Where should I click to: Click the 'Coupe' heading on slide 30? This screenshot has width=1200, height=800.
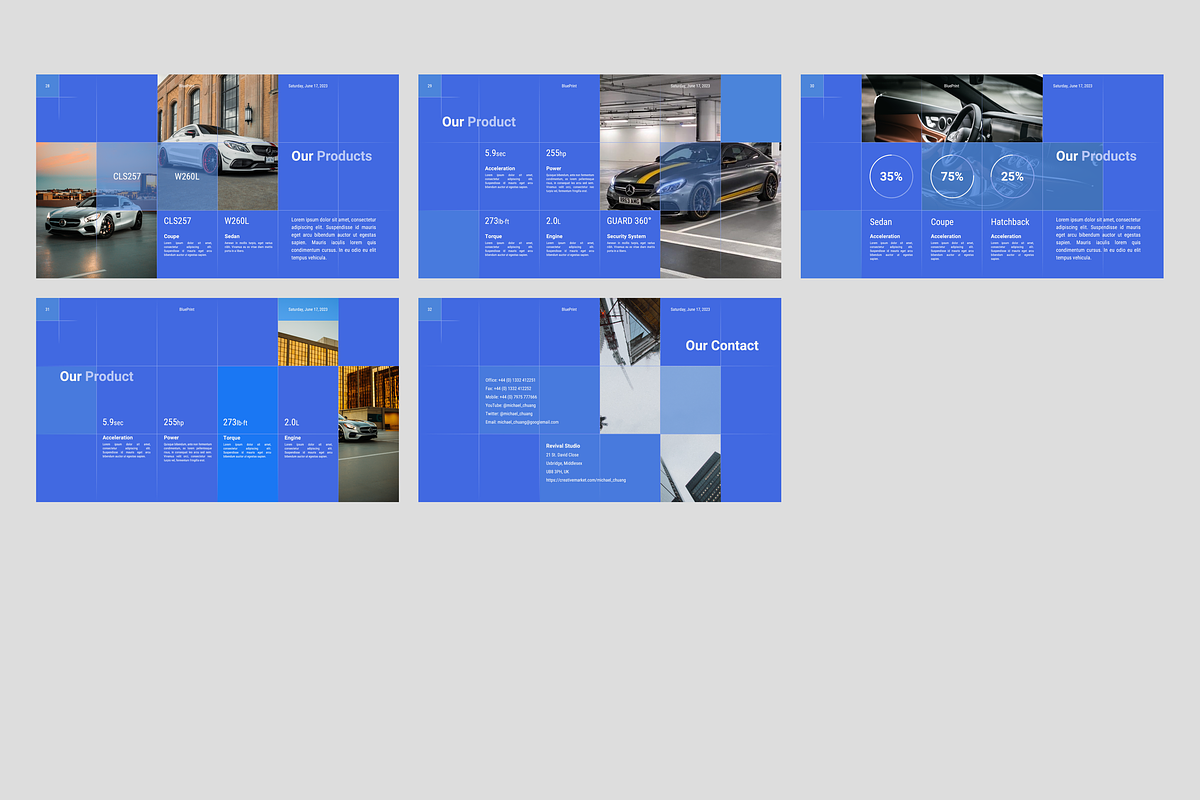click(942, 222)
